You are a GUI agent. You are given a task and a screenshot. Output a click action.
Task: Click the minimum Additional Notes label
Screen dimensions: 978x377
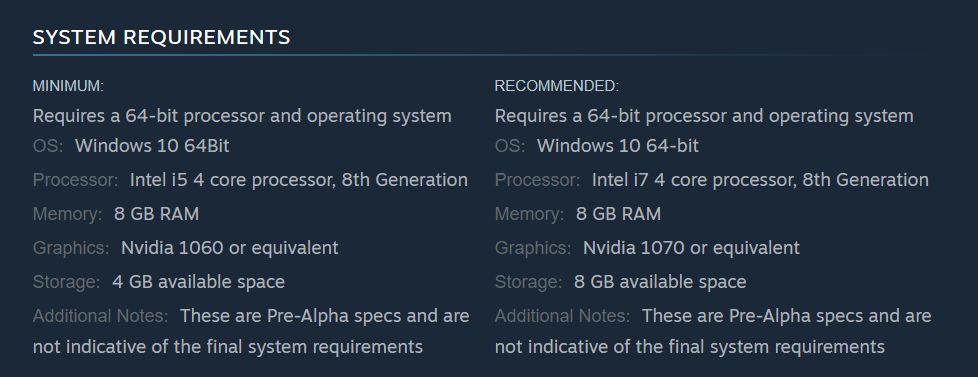tap(100, 316)
